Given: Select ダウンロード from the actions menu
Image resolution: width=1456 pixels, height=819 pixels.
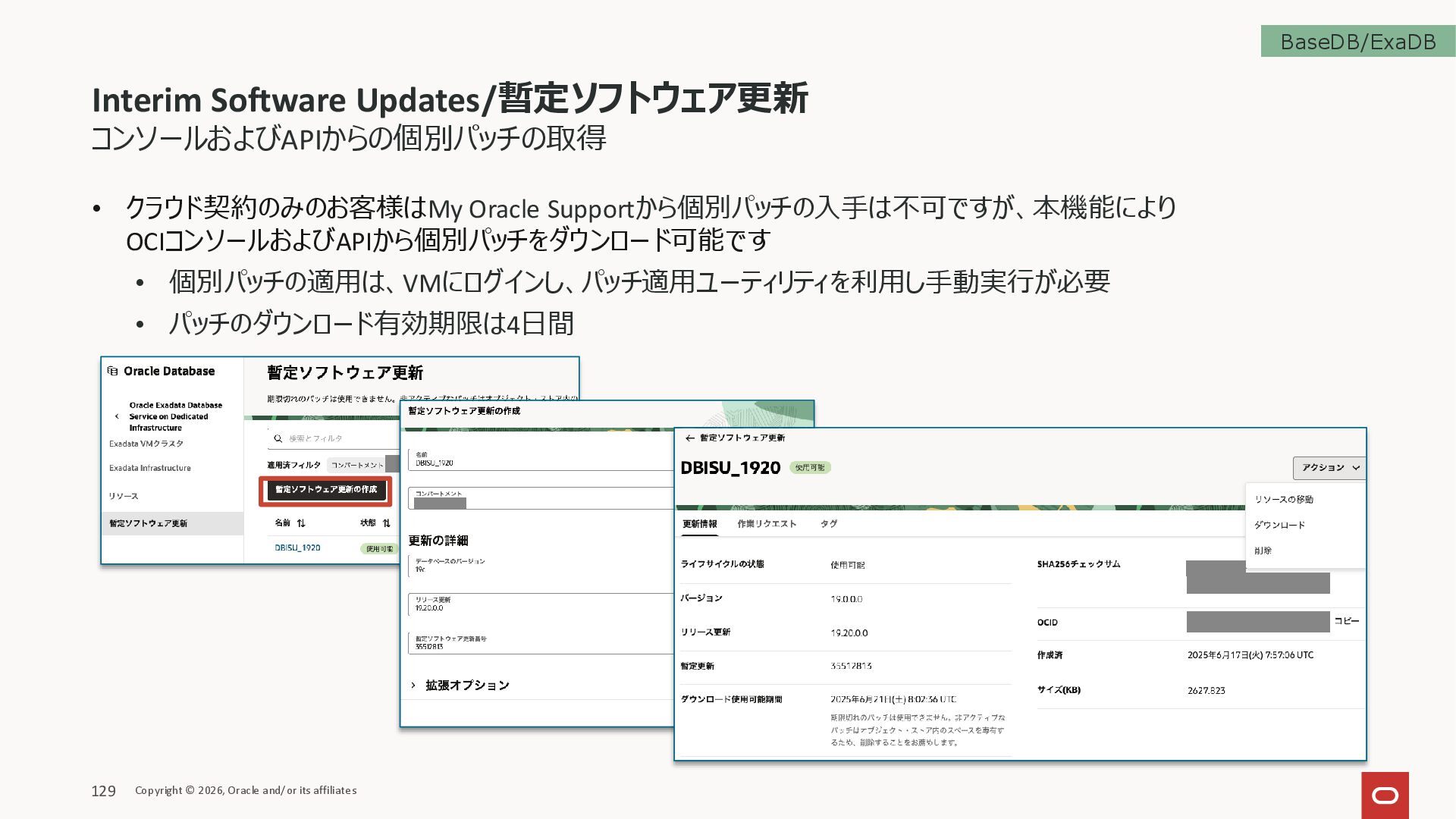Looking at the screenshot, I should pos(1279,525).
